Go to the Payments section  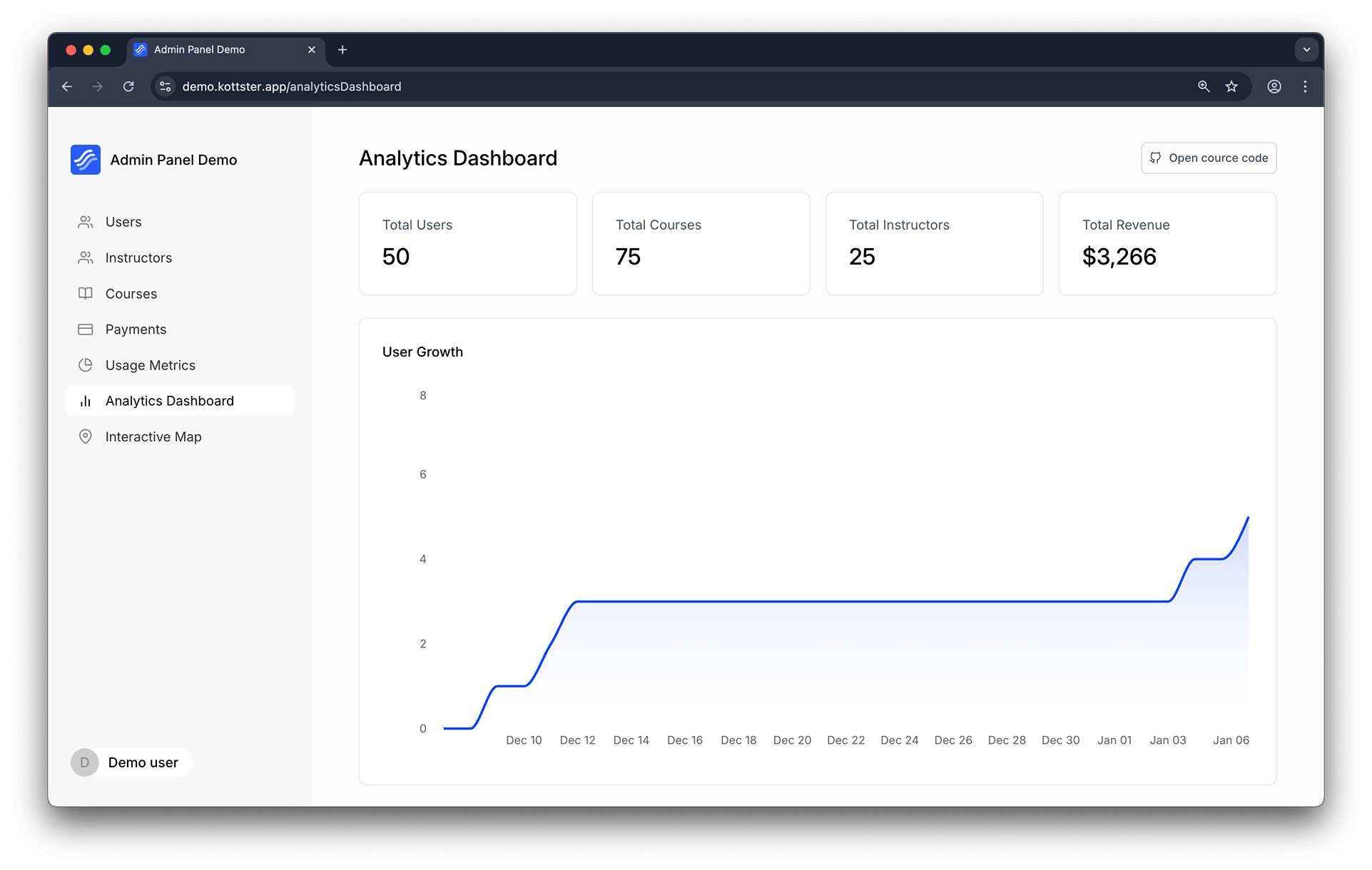pos(180,329)
